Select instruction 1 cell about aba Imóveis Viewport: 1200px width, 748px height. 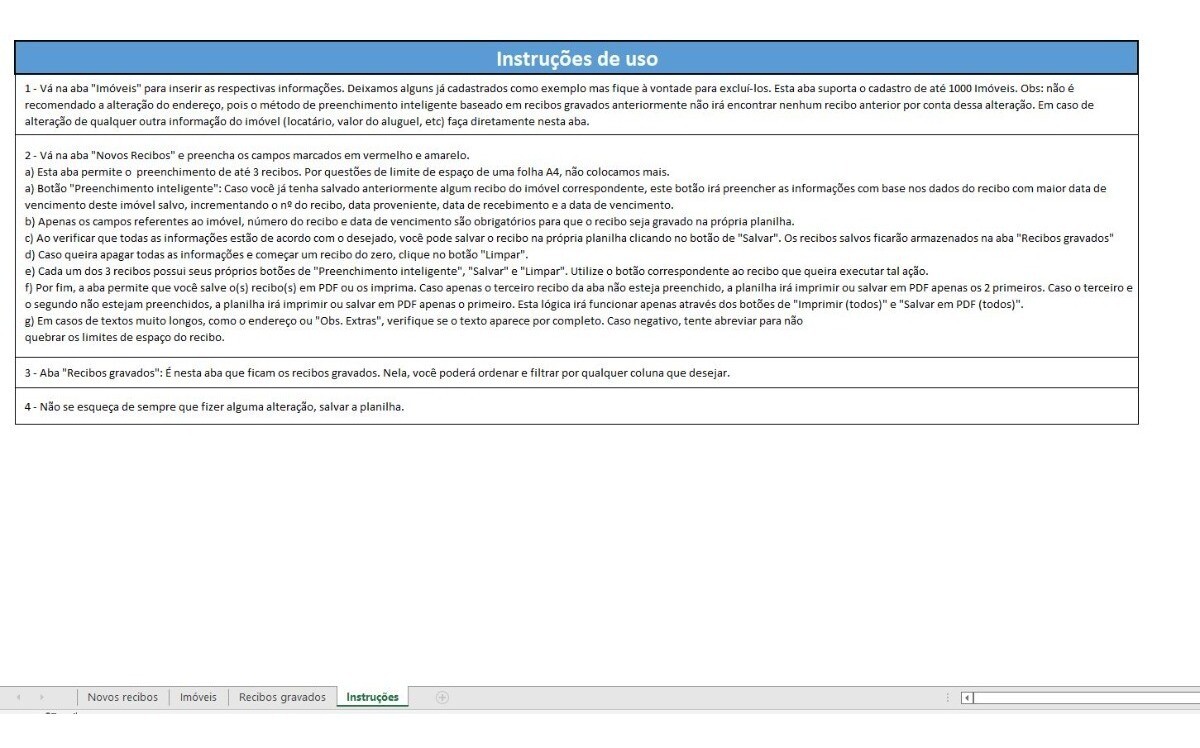tap(577, 105)
